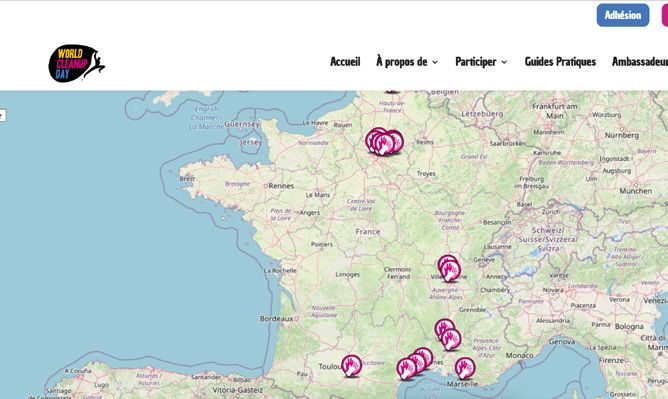Open the Ambassadeurs menu item
Image resolution: width=668 pixels, height=399 pixels.
click(640, 62)
